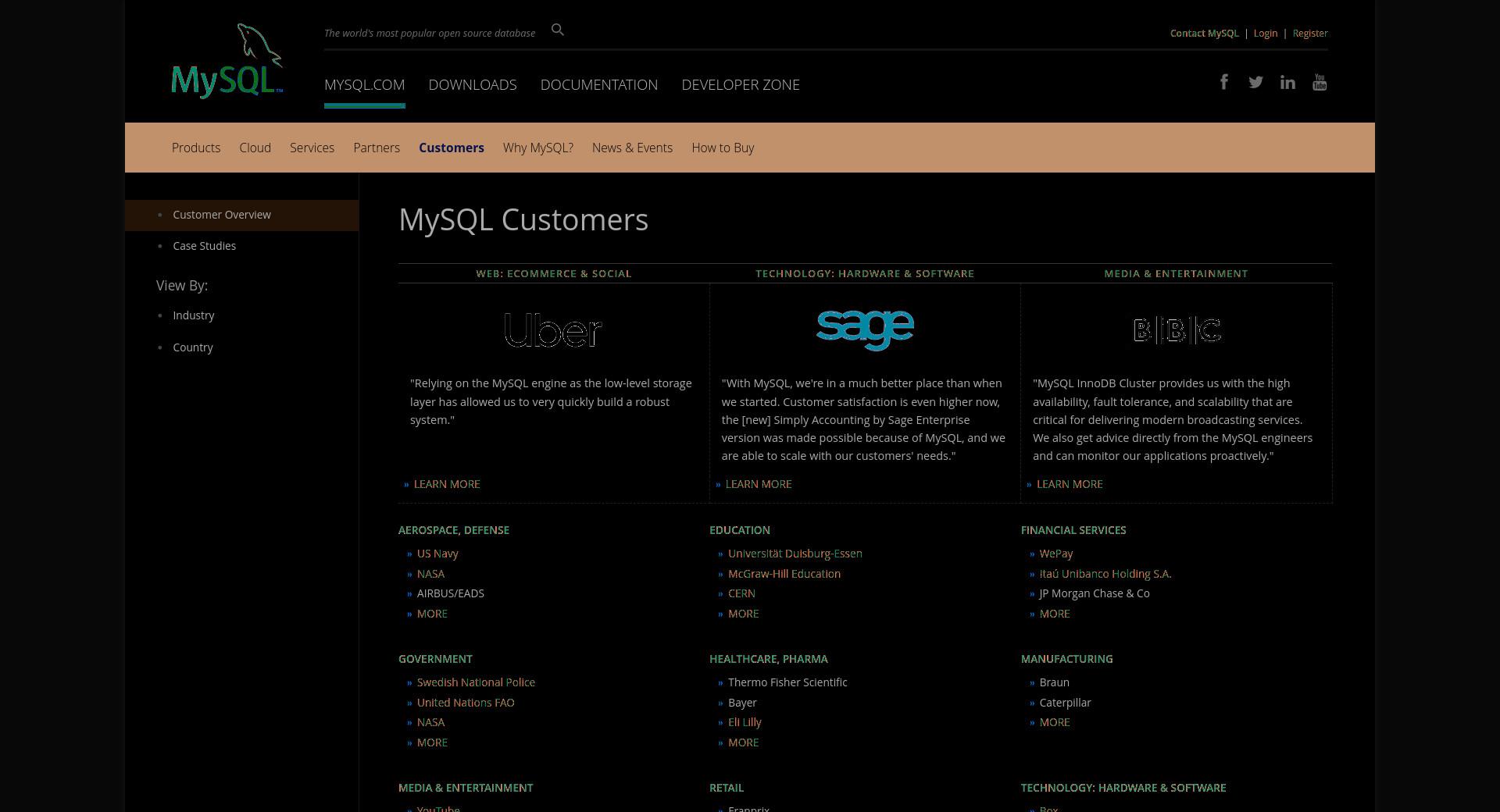Screen dimensions: 1500x812
Task: Click the Contact MySQL link
Action: pyautogui.click(x=1204, y=33)
